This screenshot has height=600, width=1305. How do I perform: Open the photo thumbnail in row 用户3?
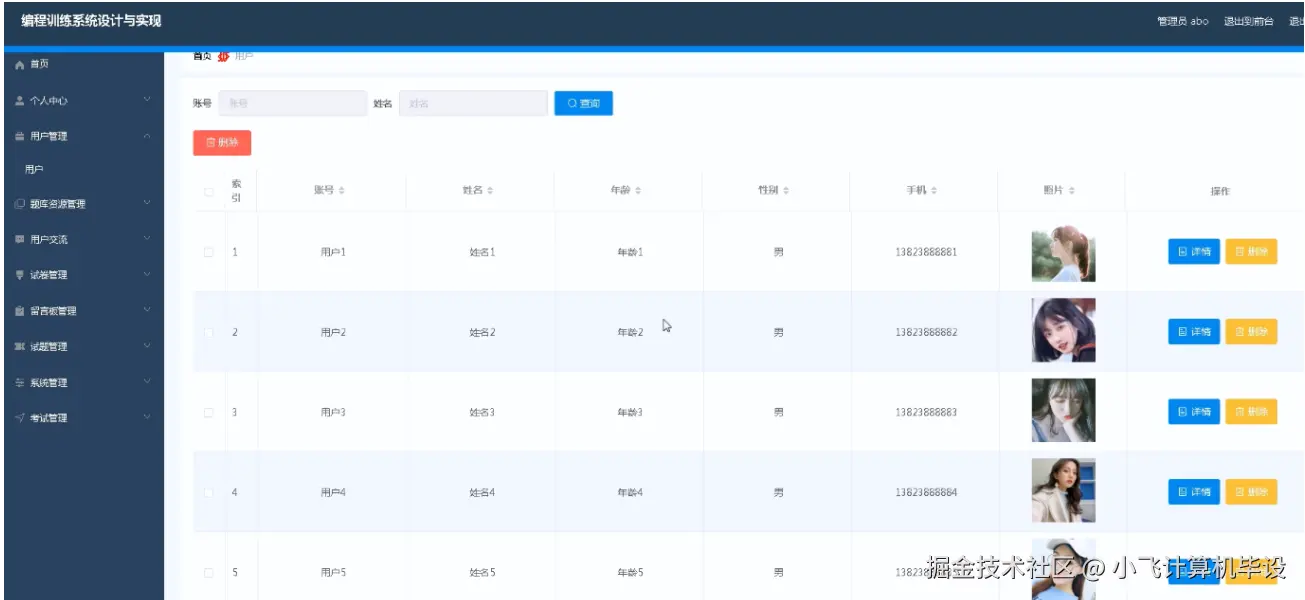[1063, 410]
